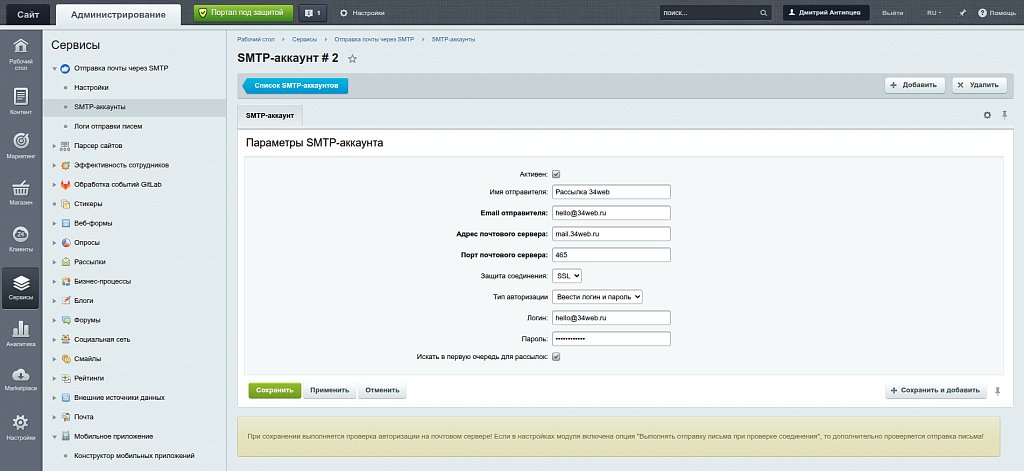1024x471 pixels.
Task: Click the Список SMTP-аккаунтов button
Action: (294, 86)
